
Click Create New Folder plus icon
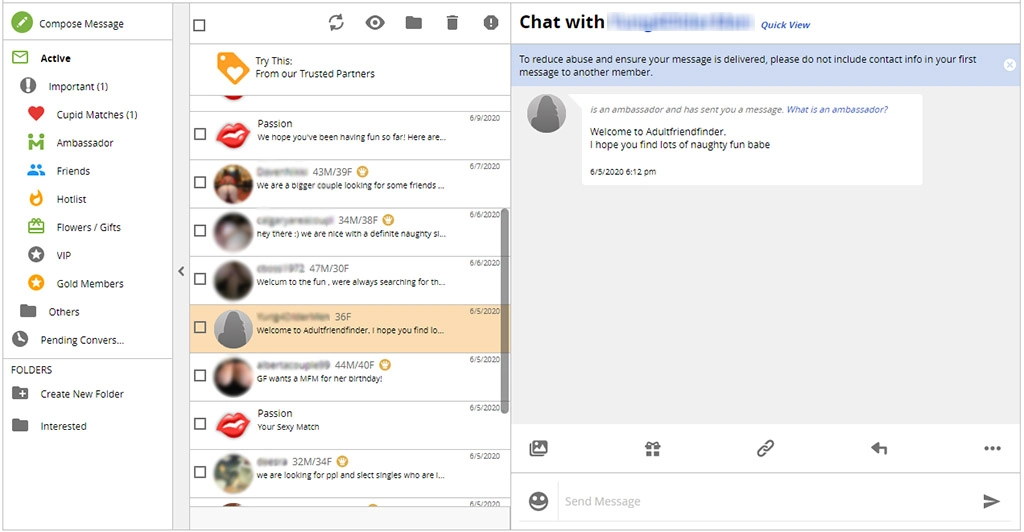(20, 394)
